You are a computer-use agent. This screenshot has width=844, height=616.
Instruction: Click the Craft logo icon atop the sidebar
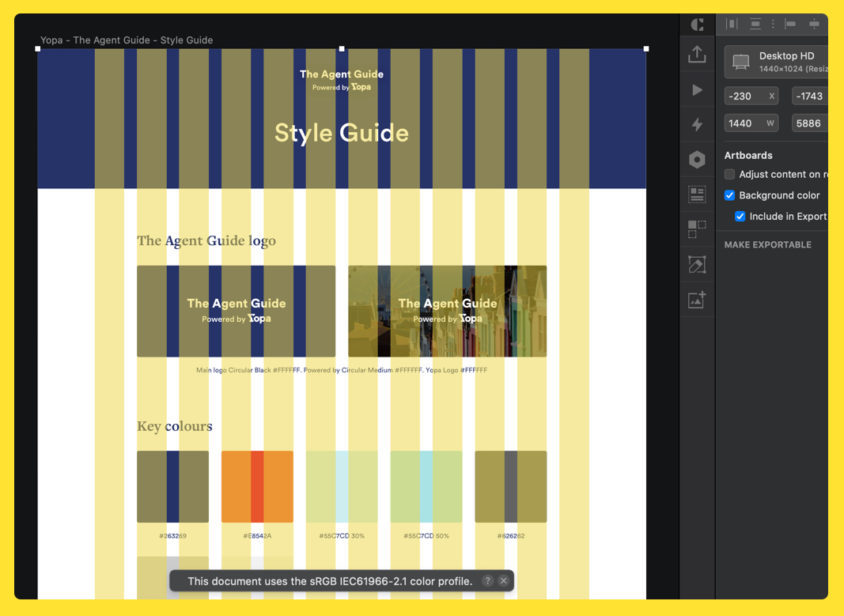pos(697,24)
